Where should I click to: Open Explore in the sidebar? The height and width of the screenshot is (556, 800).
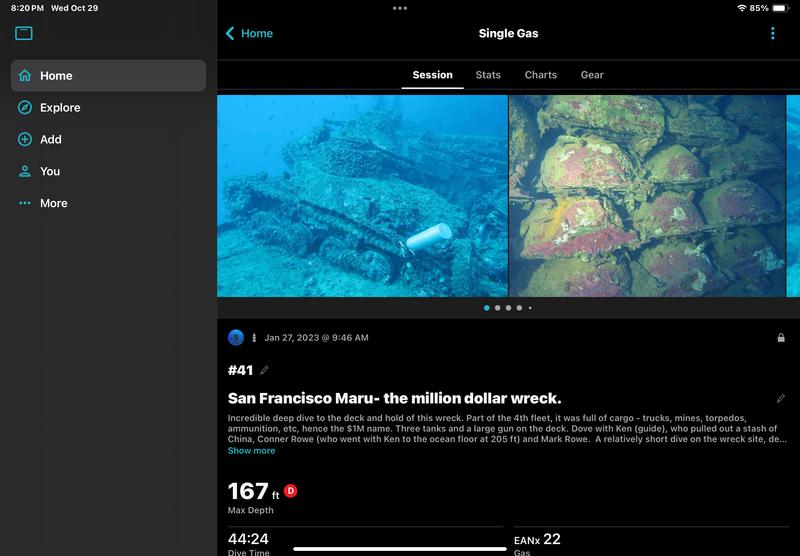point(108,108)
